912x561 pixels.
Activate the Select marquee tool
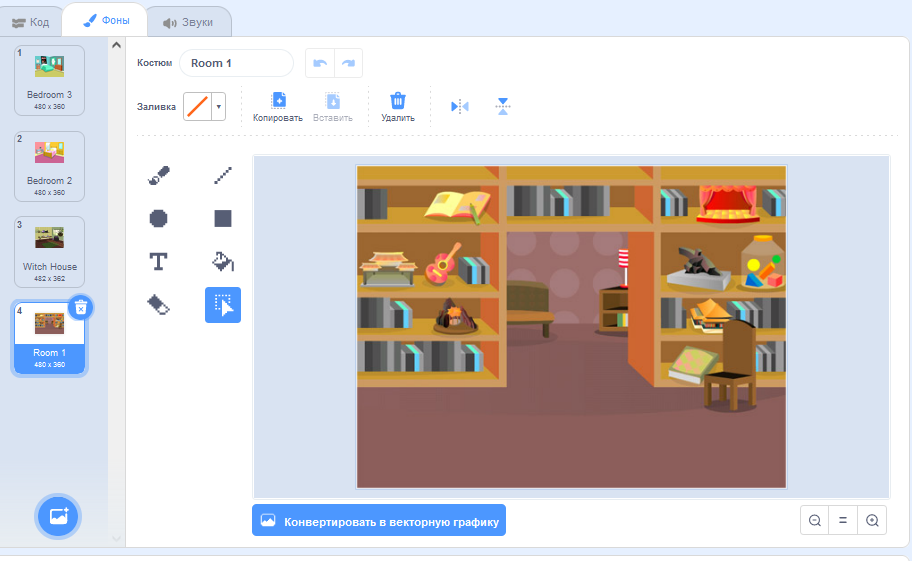[223, 305]
